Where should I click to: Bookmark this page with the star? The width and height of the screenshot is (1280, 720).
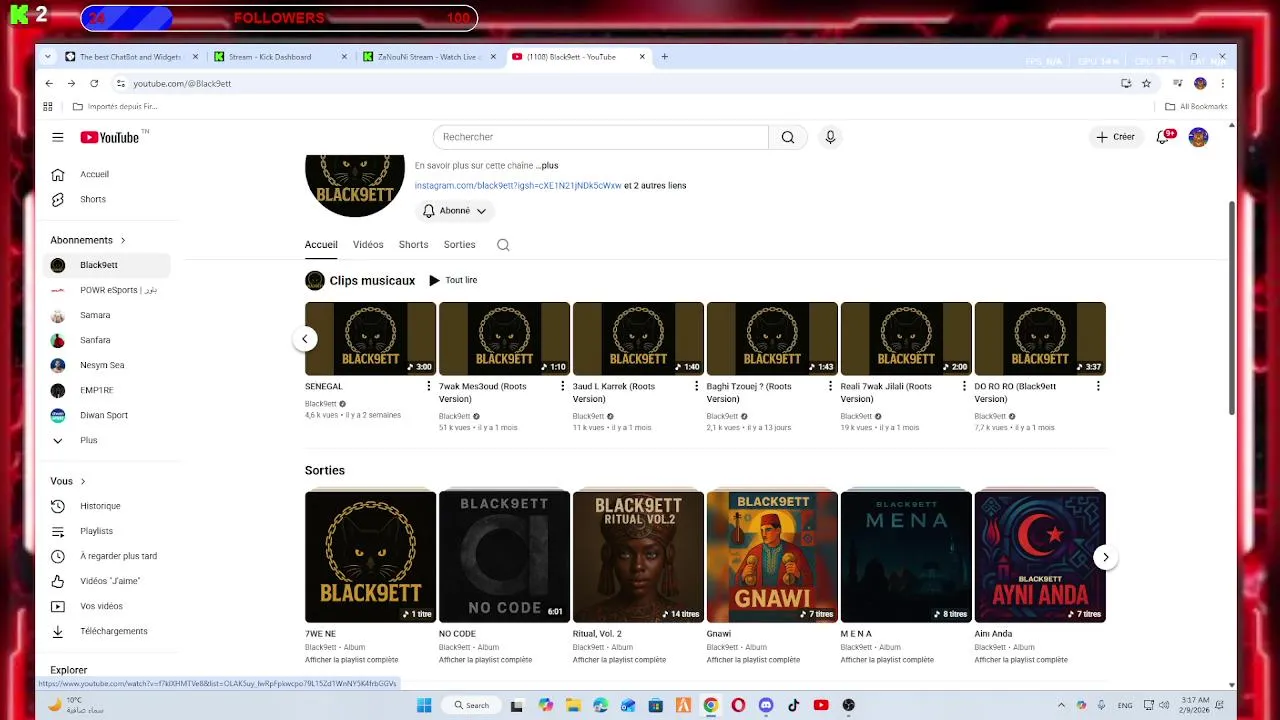(x=1146, y=83)
